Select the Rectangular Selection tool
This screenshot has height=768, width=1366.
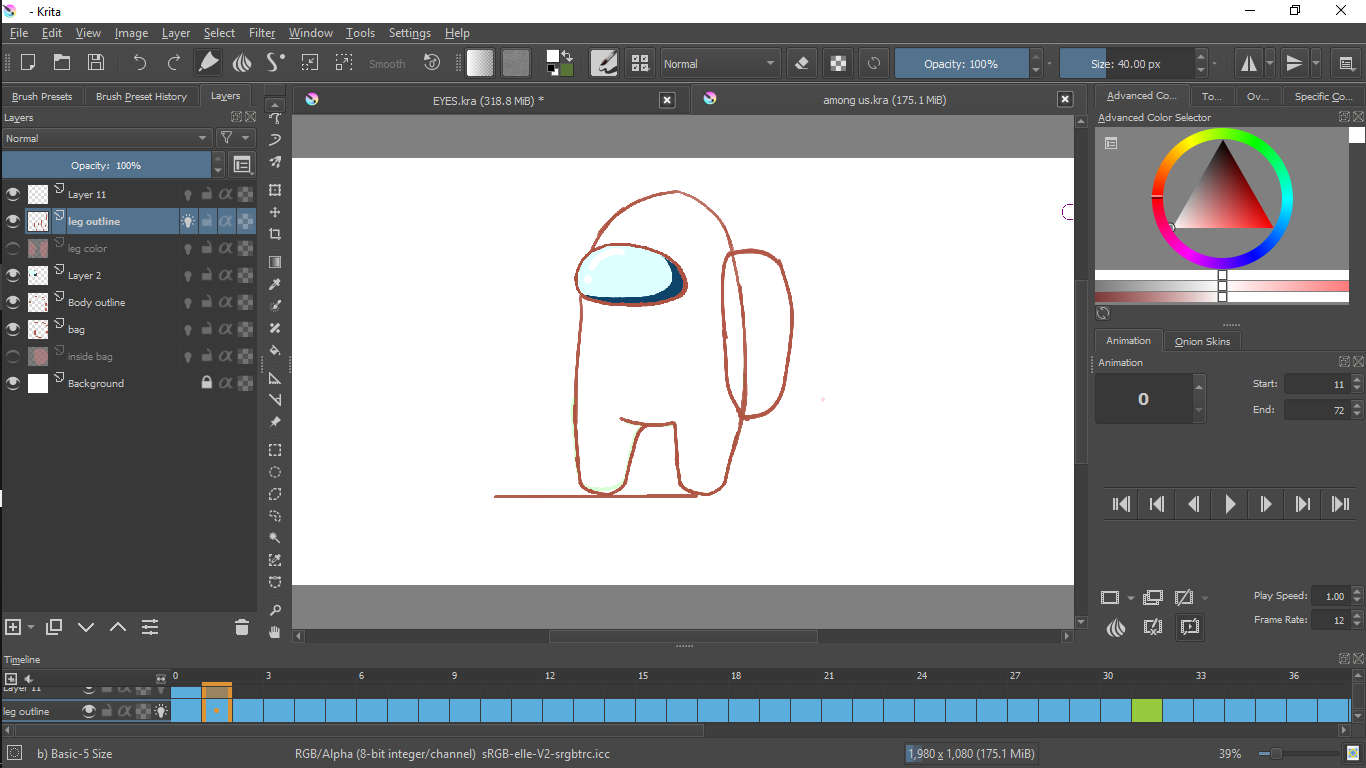[275, 450]
